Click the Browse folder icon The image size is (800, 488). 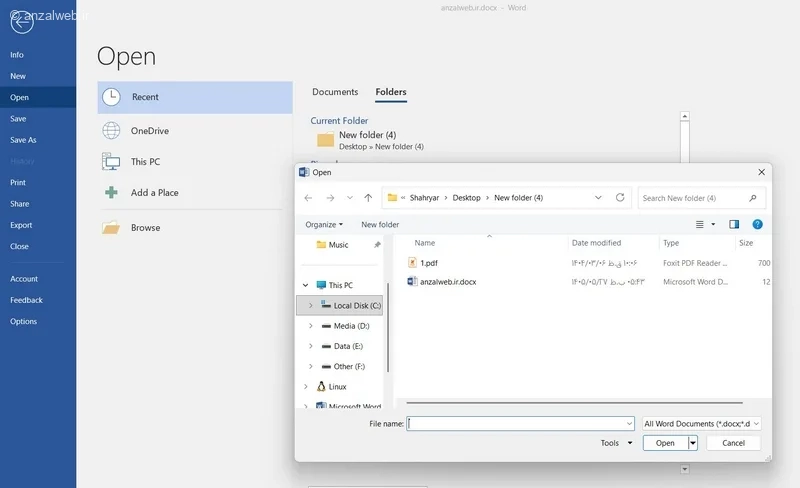111,228
